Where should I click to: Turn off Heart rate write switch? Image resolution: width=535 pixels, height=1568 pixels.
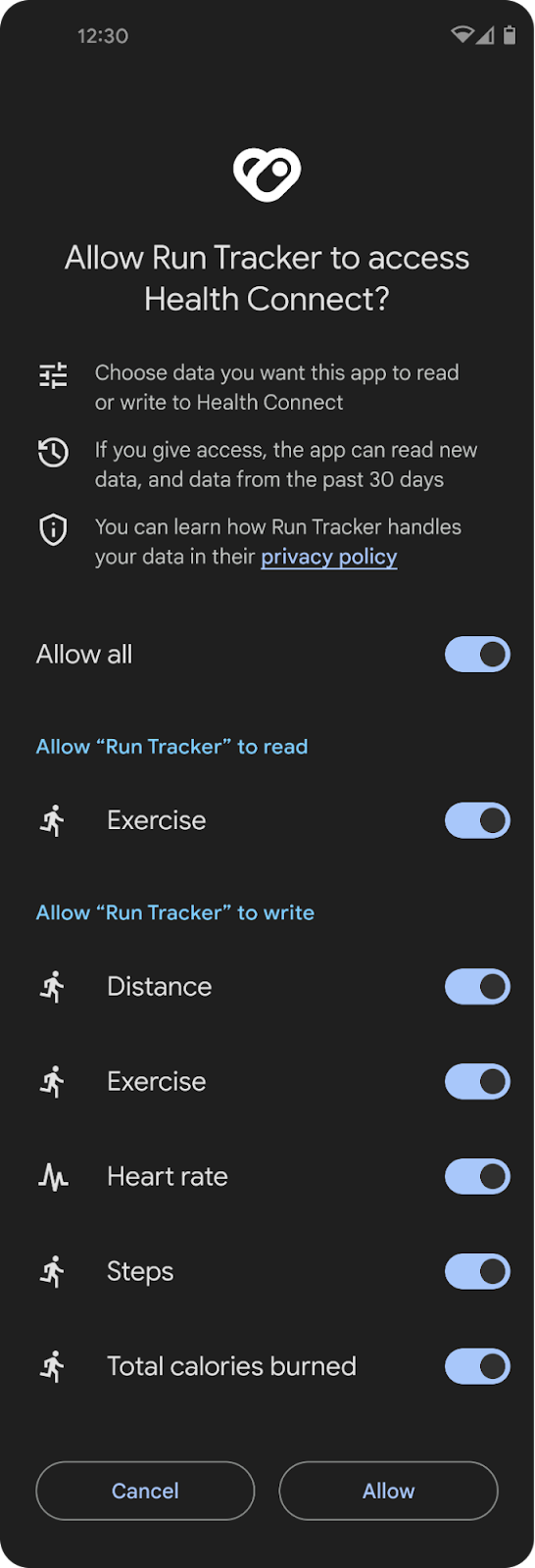point(478,1176)
